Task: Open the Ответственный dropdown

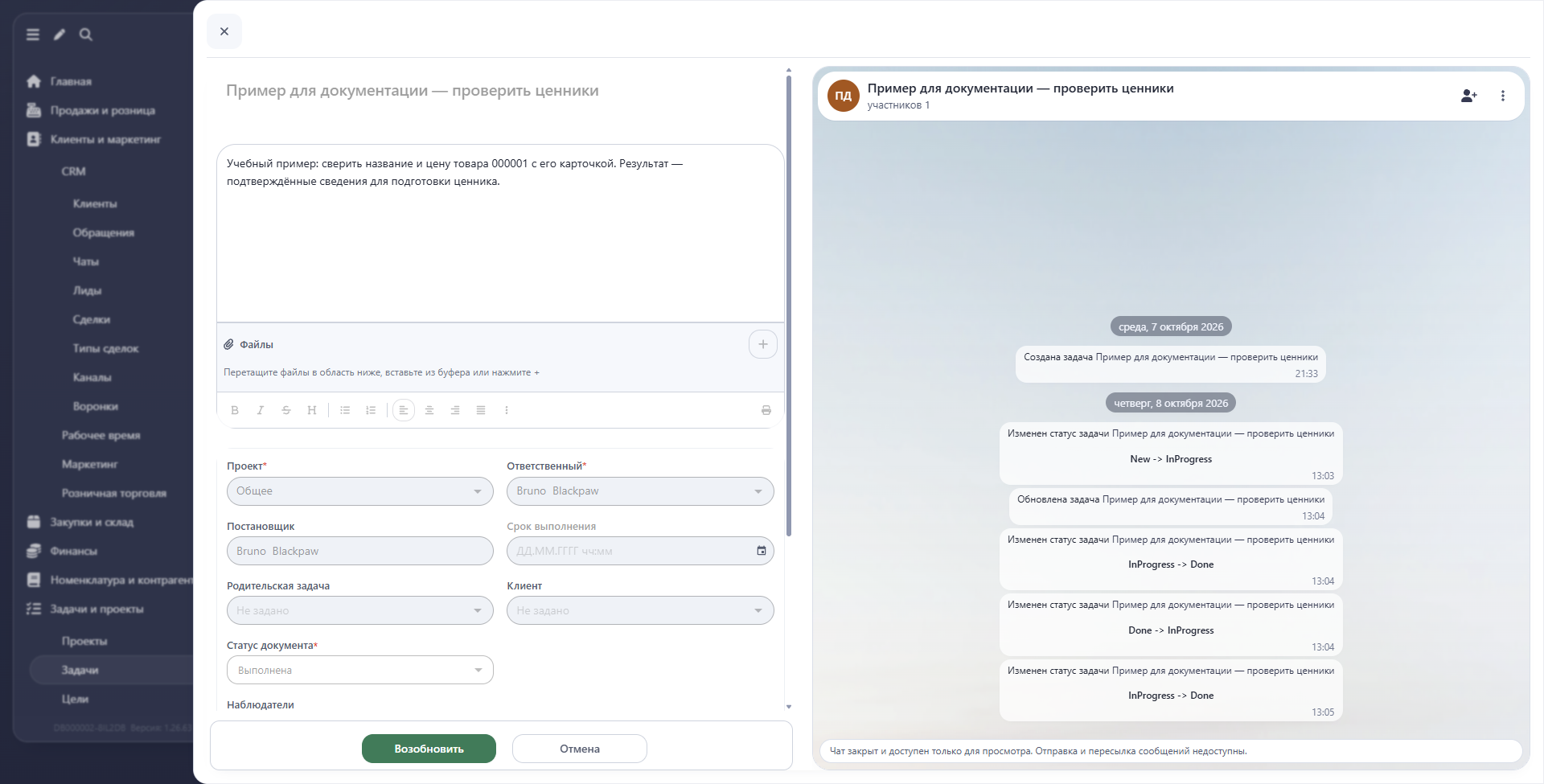Action: pos(640,491)
